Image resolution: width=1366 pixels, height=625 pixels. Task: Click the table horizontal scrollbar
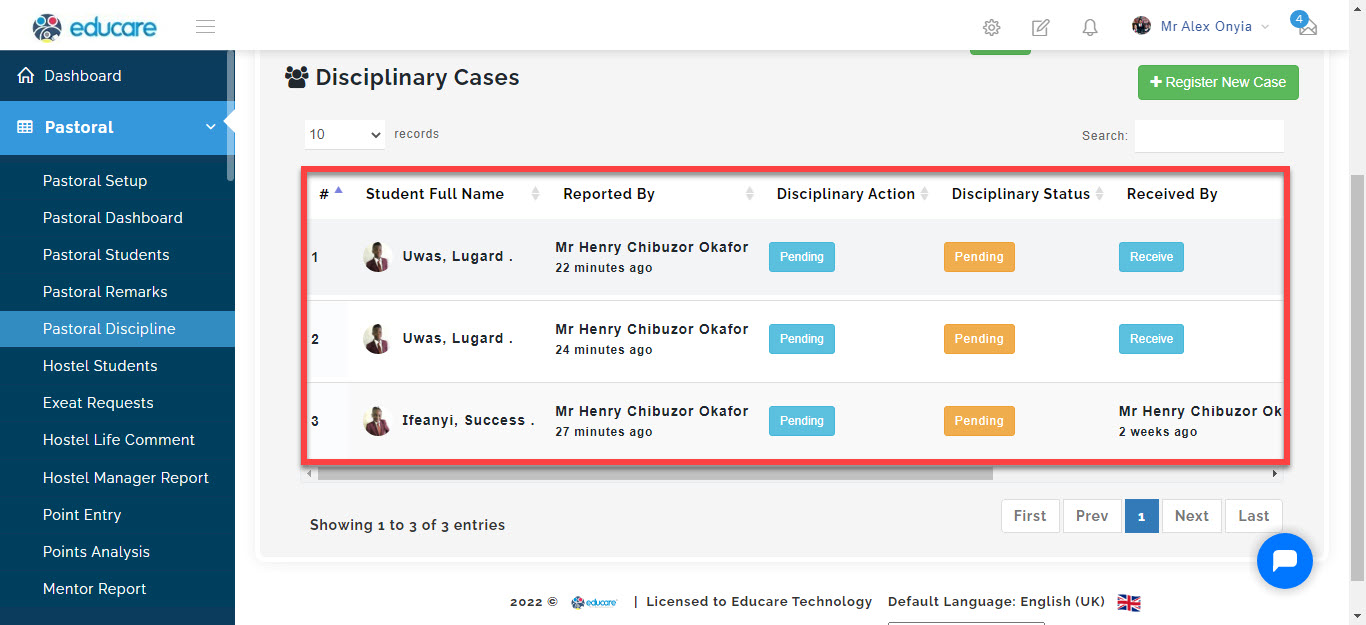[655, 473]
